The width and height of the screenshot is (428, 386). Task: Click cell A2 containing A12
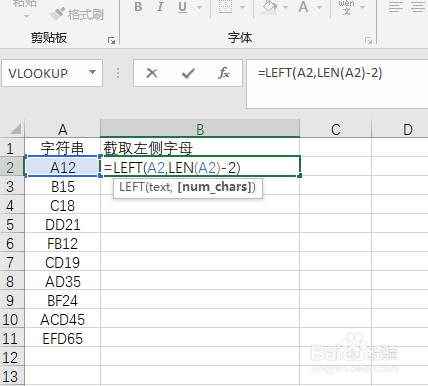63,167
